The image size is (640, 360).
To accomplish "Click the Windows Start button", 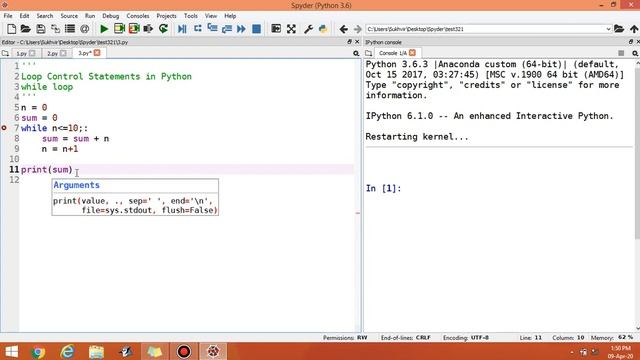I will (x=11, y=352).
